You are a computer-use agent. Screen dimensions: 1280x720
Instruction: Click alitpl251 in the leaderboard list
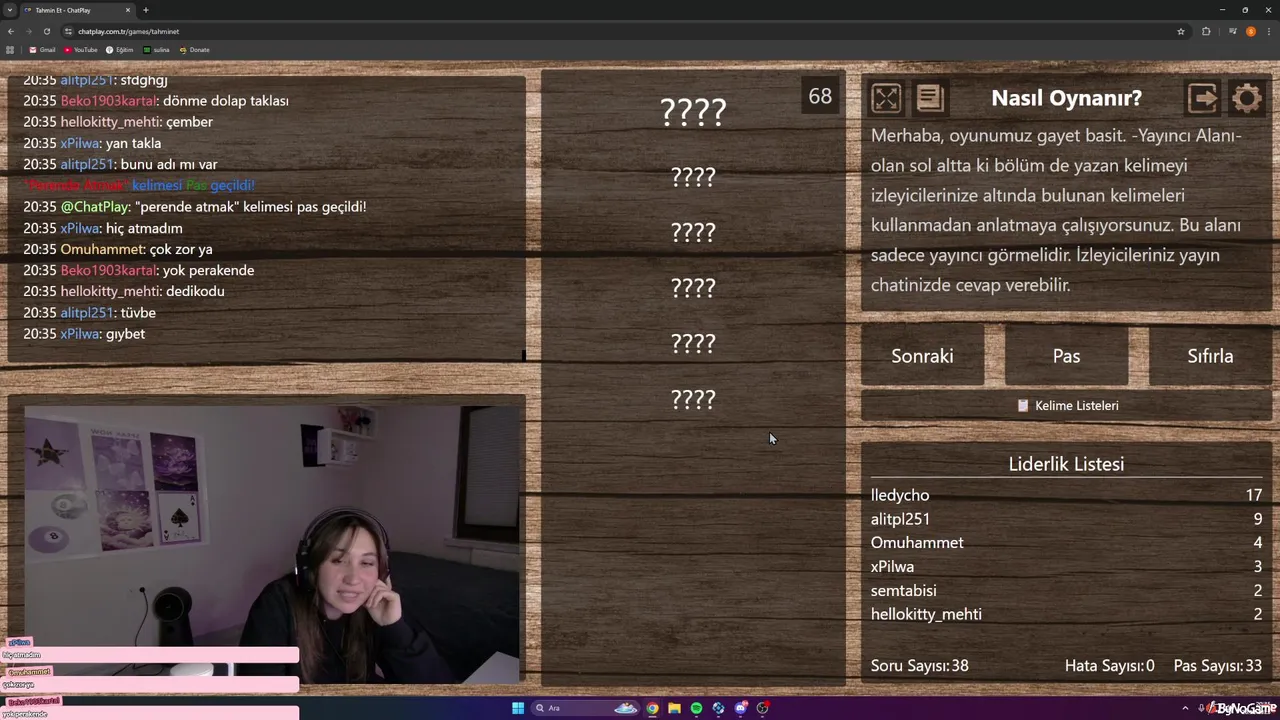[x=900, y=519]
